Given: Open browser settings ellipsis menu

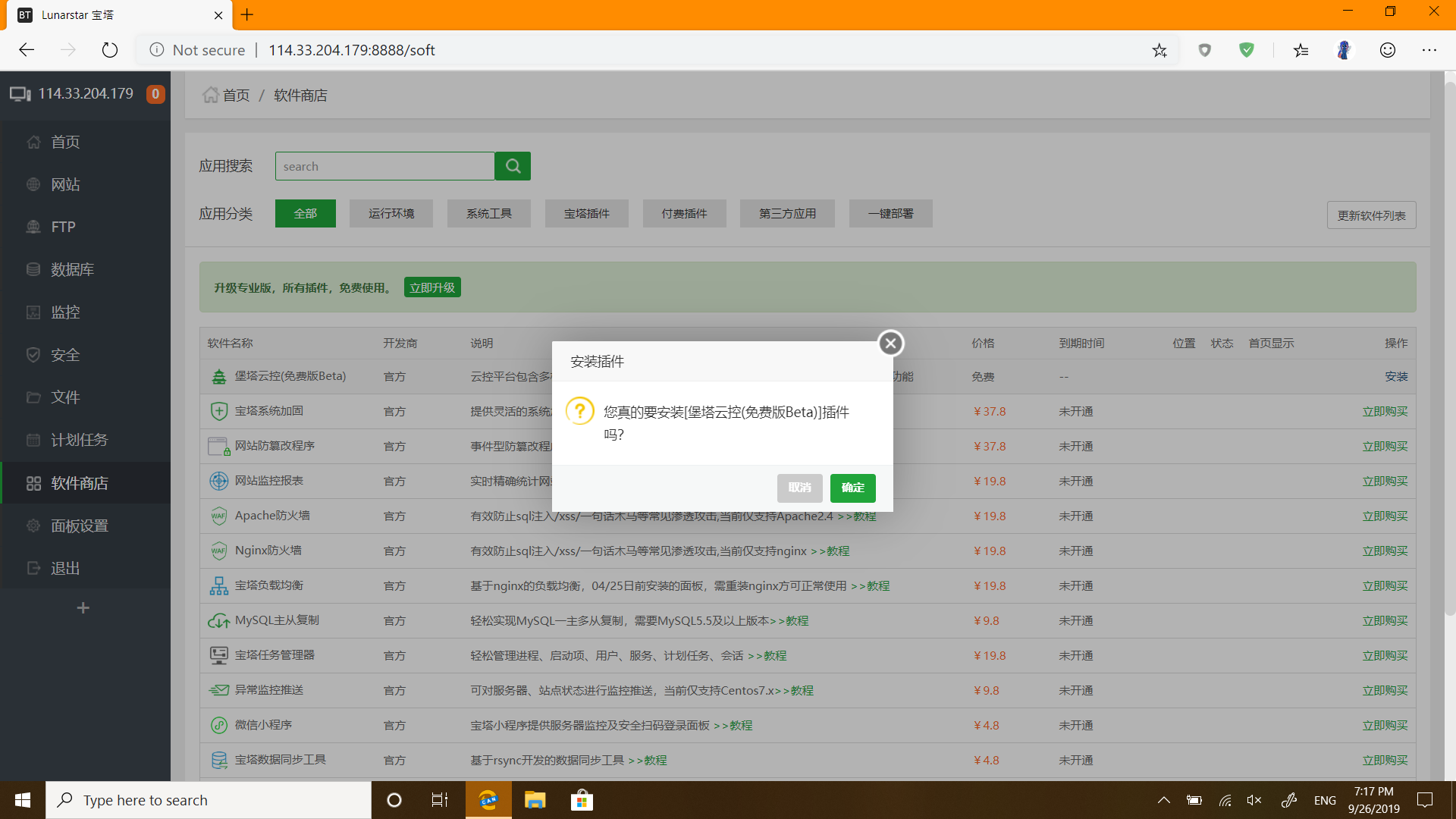Looking at the screenshot, I should [x=1429, y=50].
